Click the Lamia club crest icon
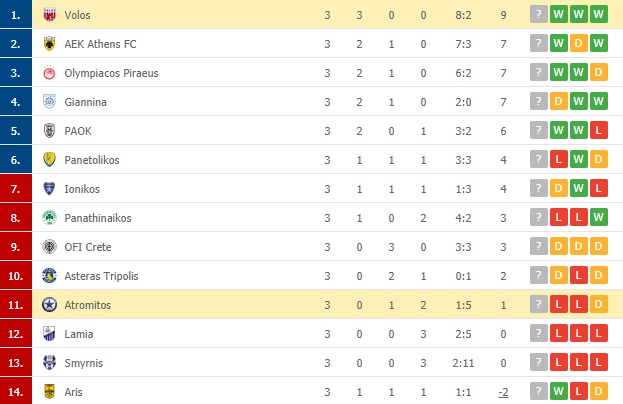623x404 pixels. tap(49, 334)
